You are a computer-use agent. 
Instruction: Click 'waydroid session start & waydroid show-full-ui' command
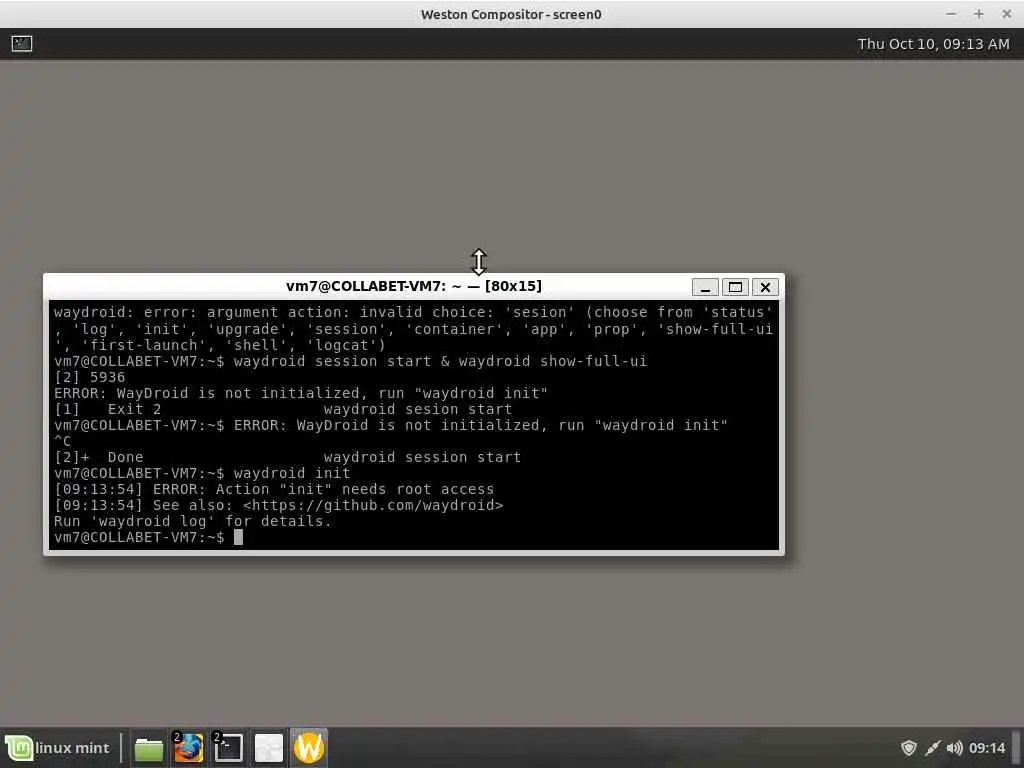440,362
